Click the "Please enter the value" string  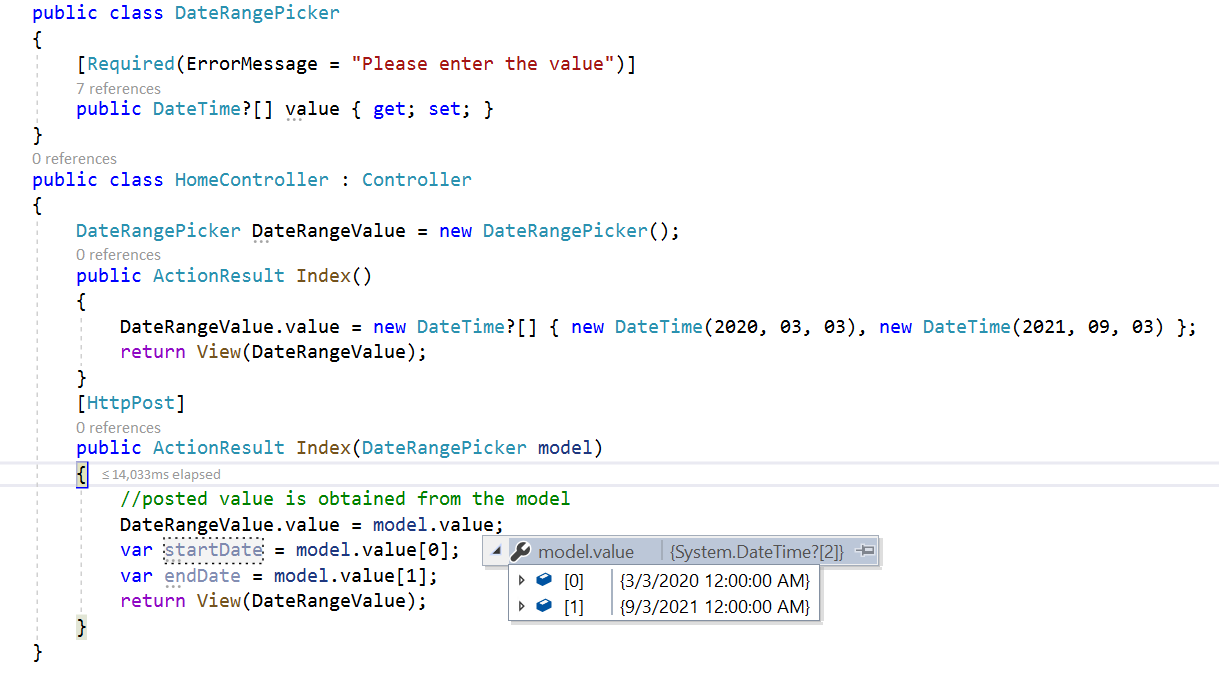pyautogui.click(x=484, y=63)
